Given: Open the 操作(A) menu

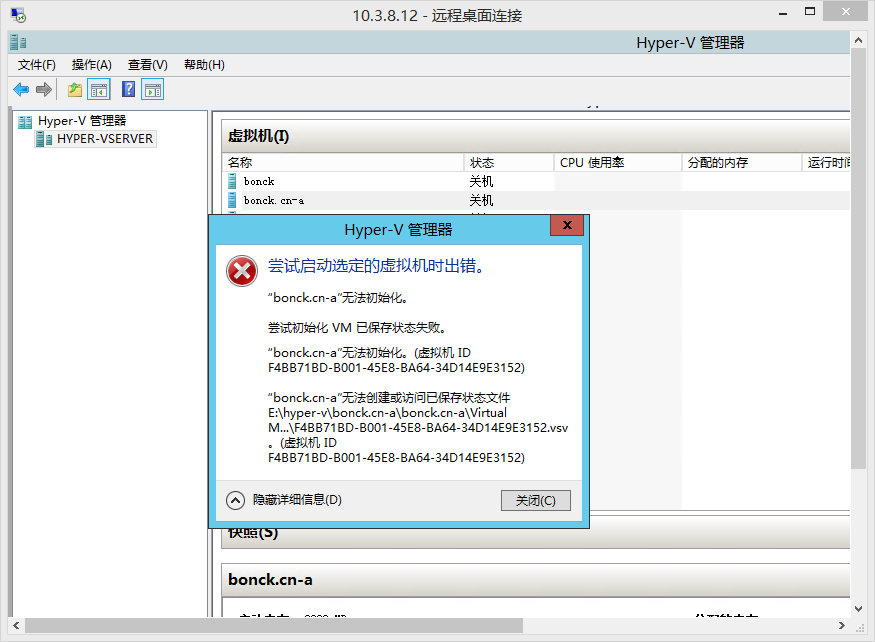Looking at the screenshot, I should coord(92,65).
